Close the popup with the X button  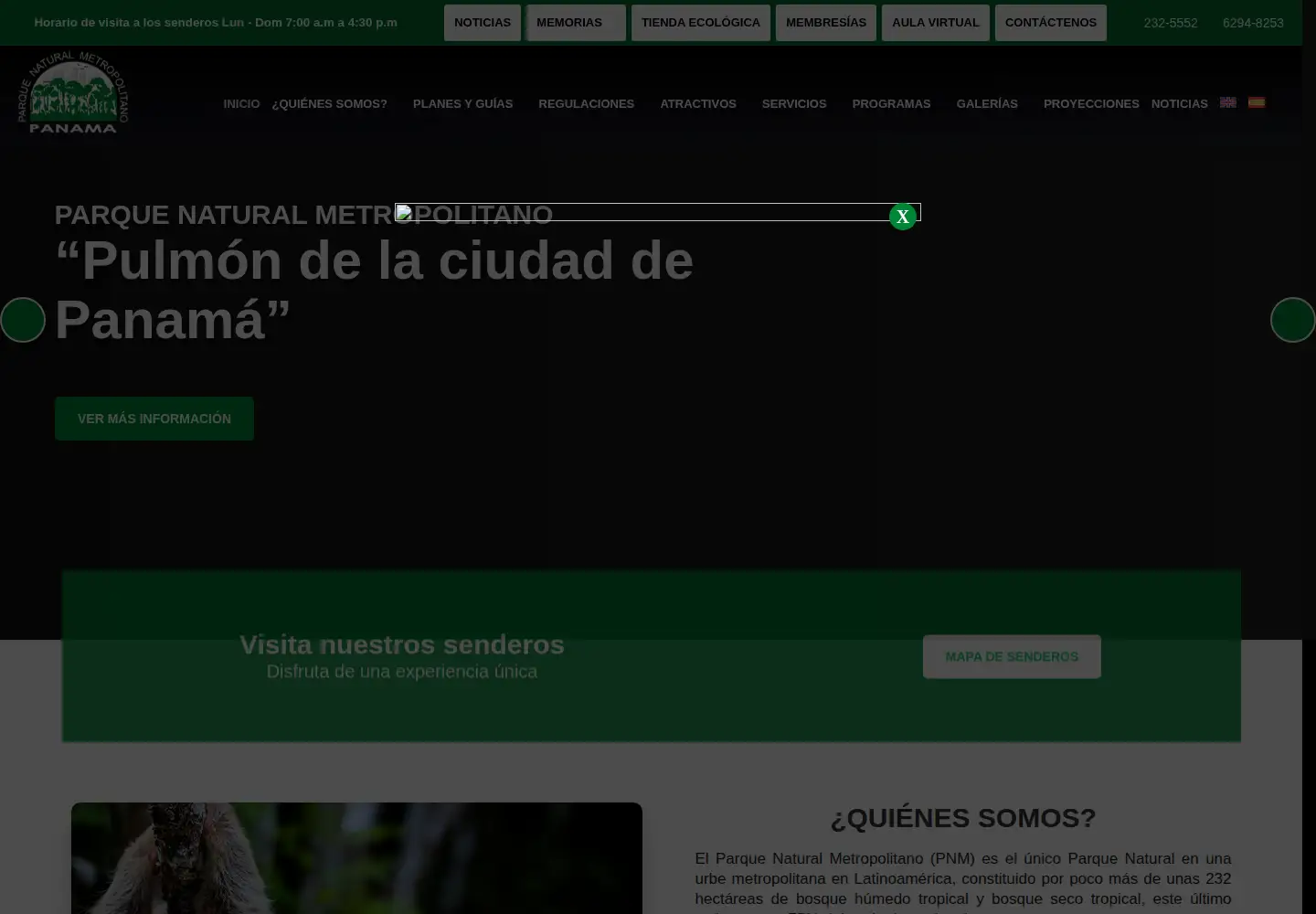tap(903, 217)
